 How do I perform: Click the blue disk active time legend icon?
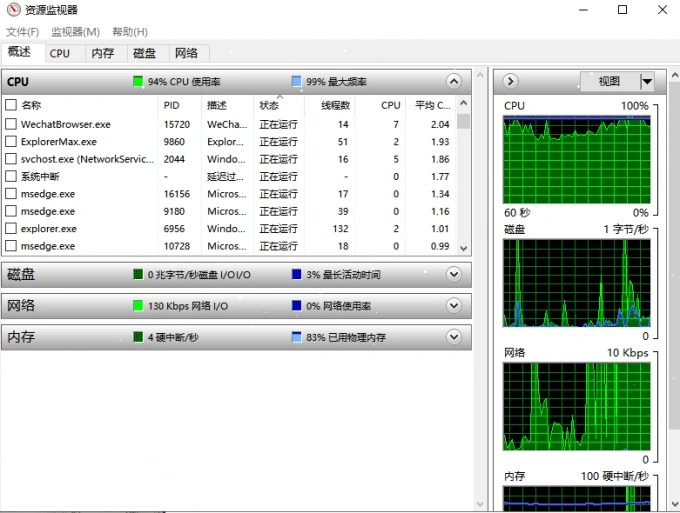tap(297, 274)
